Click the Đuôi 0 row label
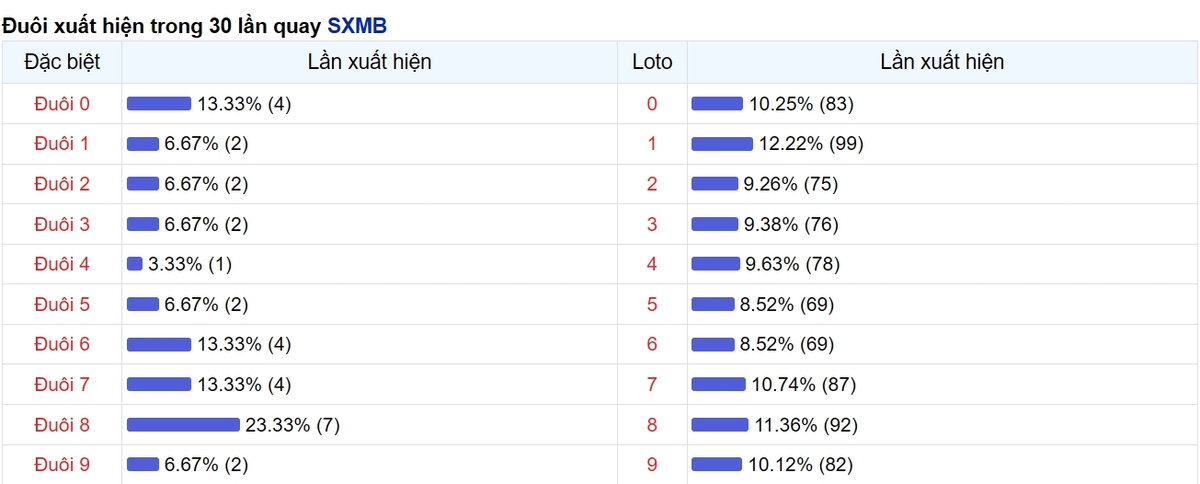This screenshot has width=1200, height=484. click(62, 104)
